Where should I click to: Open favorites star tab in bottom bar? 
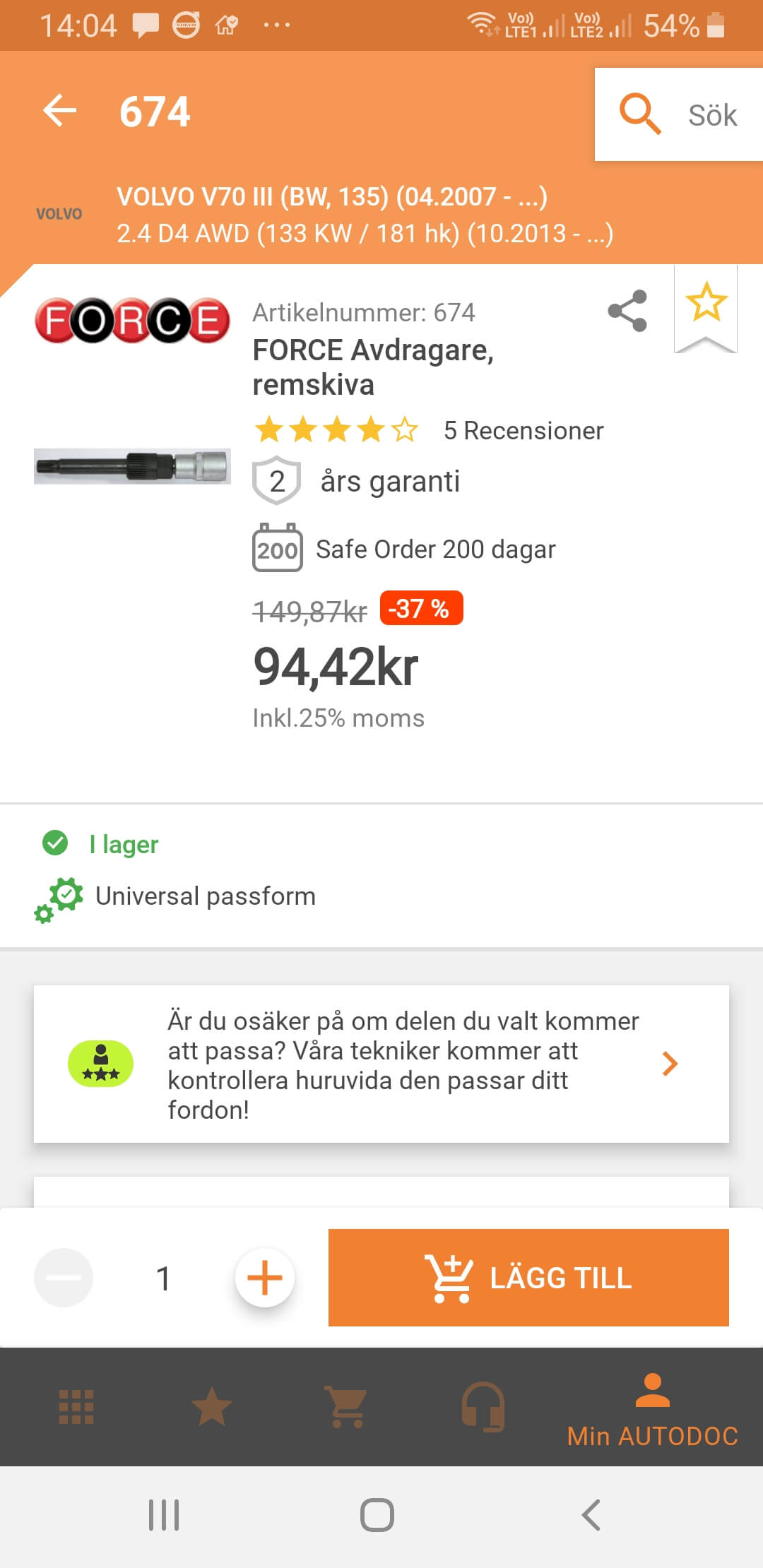pos(212,1407)
